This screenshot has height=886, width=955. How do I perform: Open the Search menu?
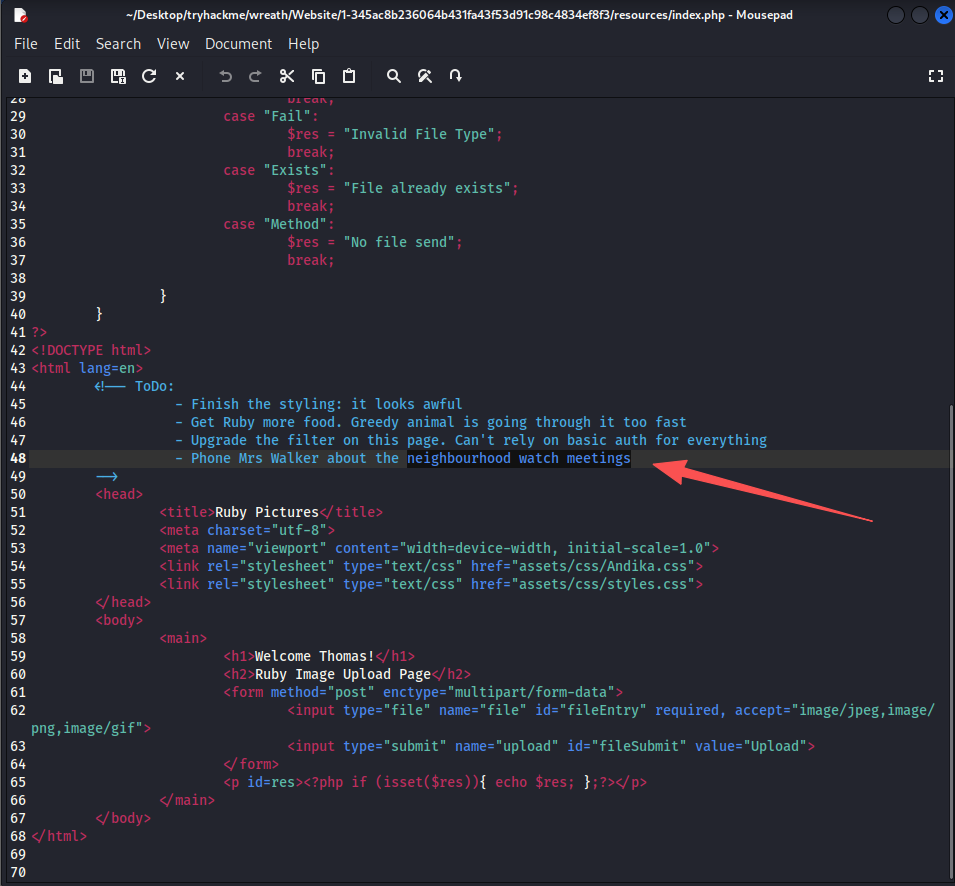click(x=118, y=44)
